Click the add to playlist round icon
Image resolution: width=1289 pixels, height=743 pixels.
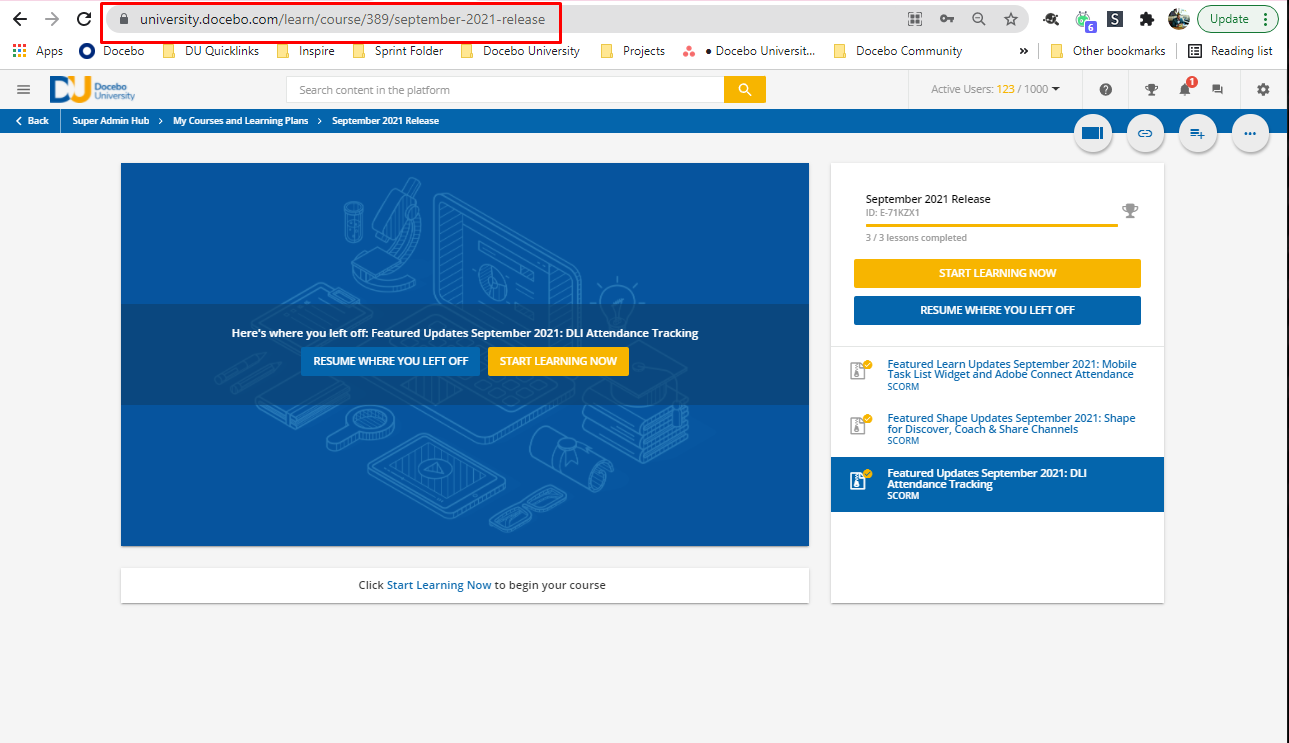tap(1198, 133)
